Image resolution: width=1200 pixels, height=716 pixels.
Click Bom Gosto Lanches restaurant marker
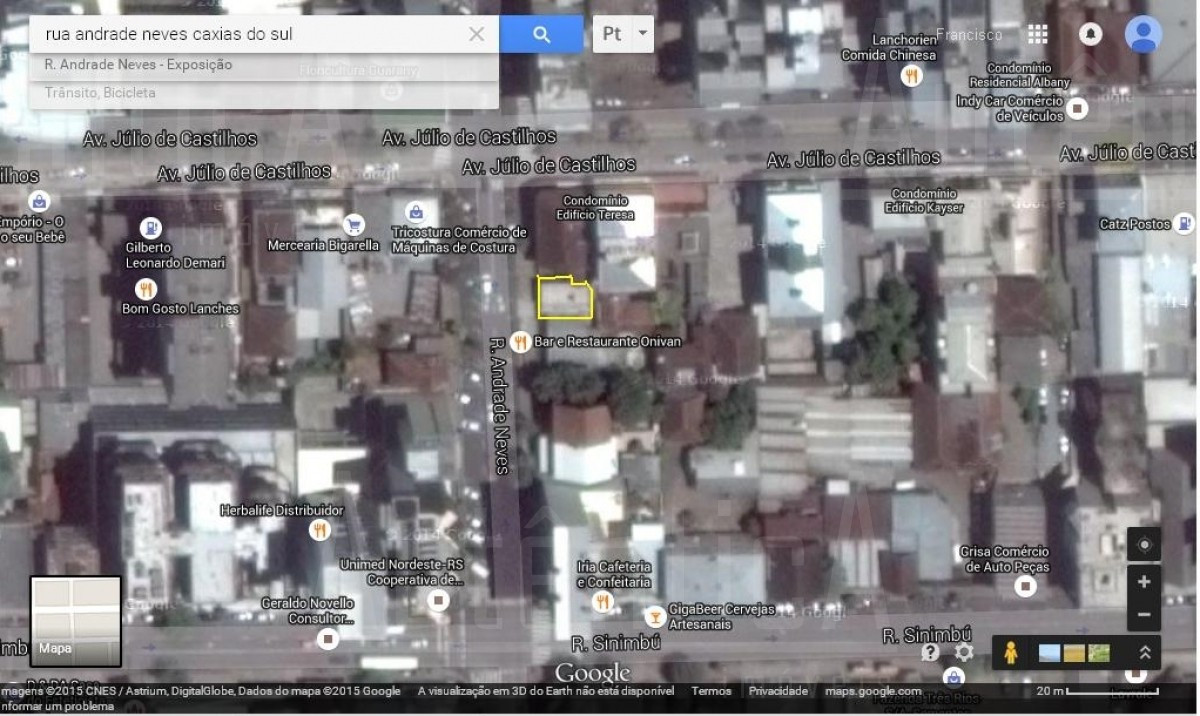pos(146,289)
